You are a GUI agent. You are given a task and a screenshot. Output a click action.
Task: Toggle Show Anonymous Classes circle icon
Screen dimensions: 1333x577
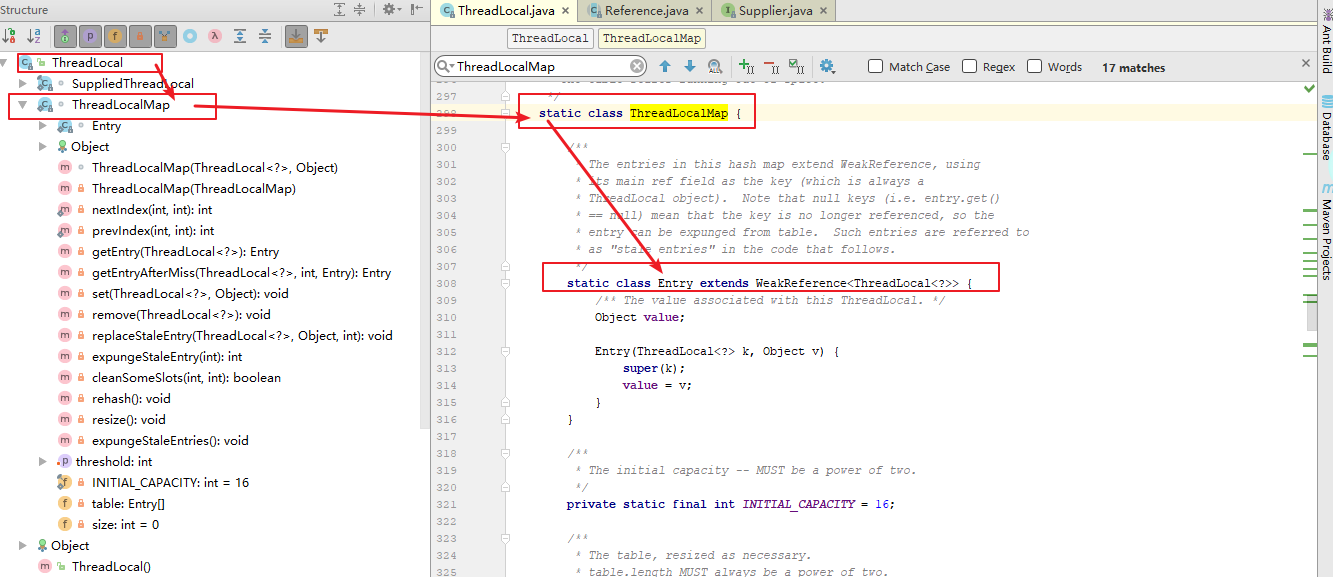190,36
